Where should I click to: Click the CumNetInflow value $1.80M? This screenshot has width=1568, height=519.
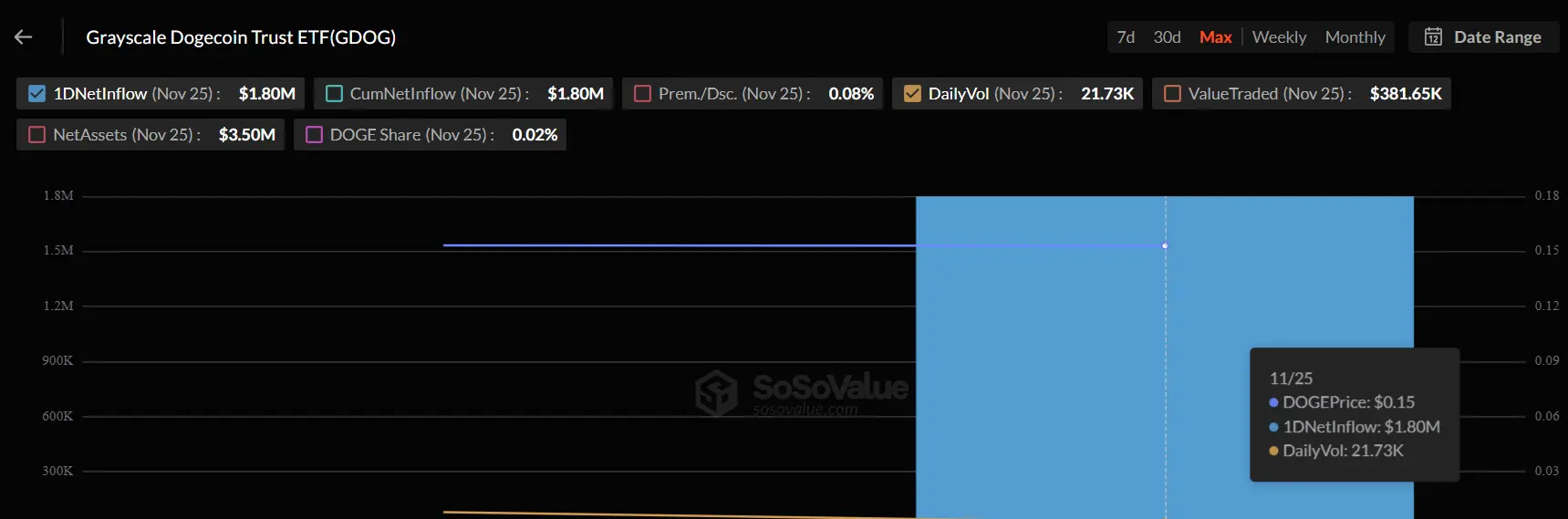[x=576, y=94]
